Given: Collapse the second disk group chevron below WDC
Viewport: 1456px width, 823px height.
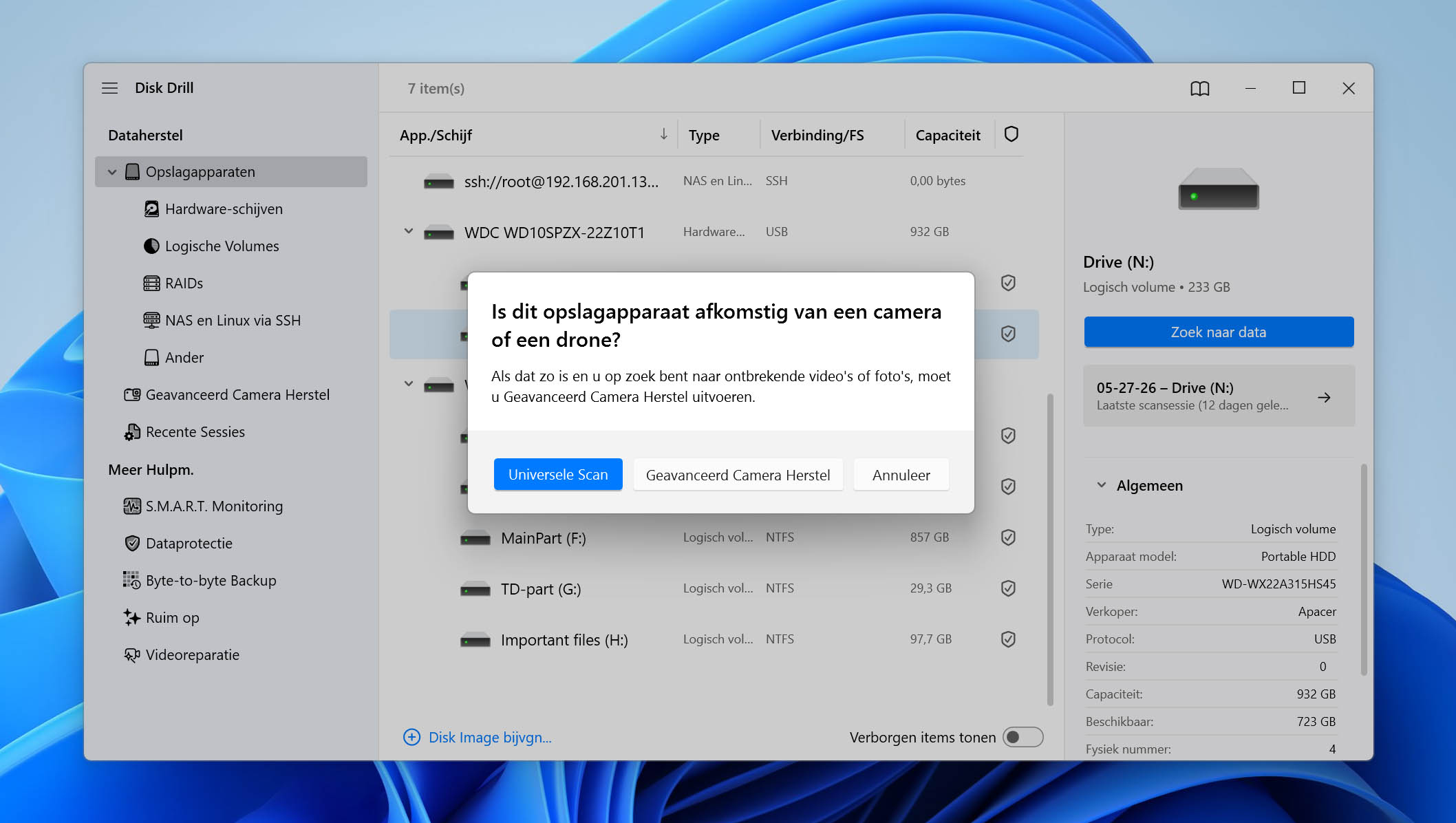Looking at the screenshot, I should (409, 384).
